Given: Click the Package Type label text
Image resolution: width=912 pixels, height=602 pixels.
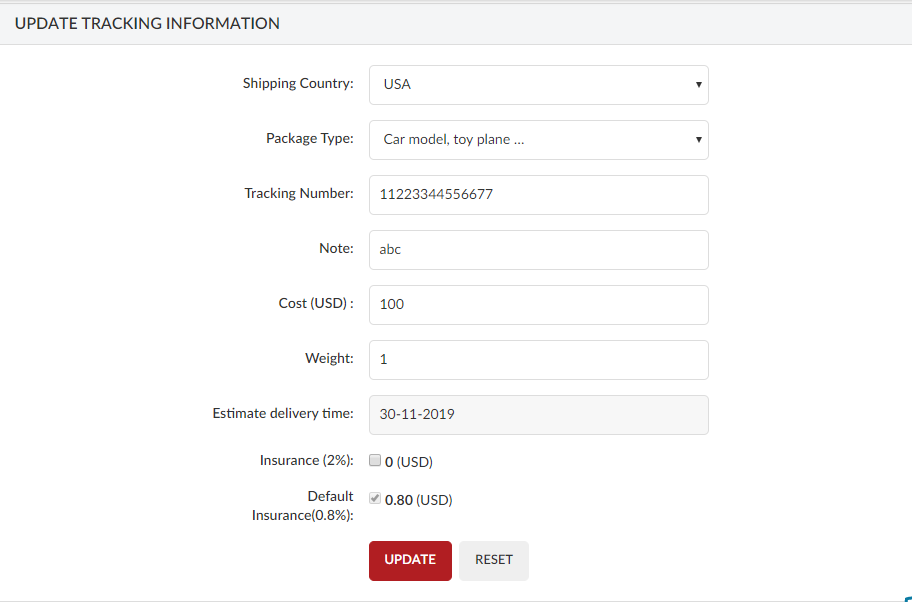Looking at the screenshot, I should pos(309,138).
